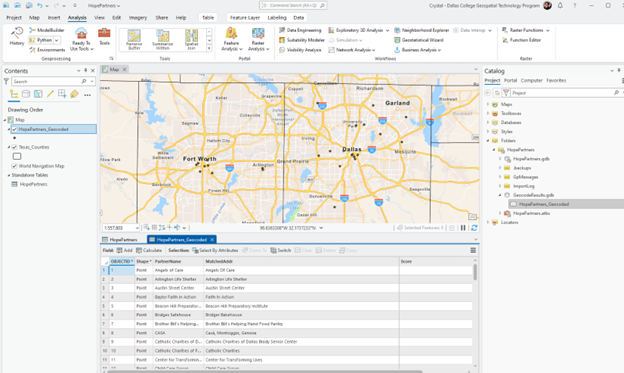The height and width of the screenshot is (373, 624).
Task: Open the Function Editor
Action: tap(521, 40)
